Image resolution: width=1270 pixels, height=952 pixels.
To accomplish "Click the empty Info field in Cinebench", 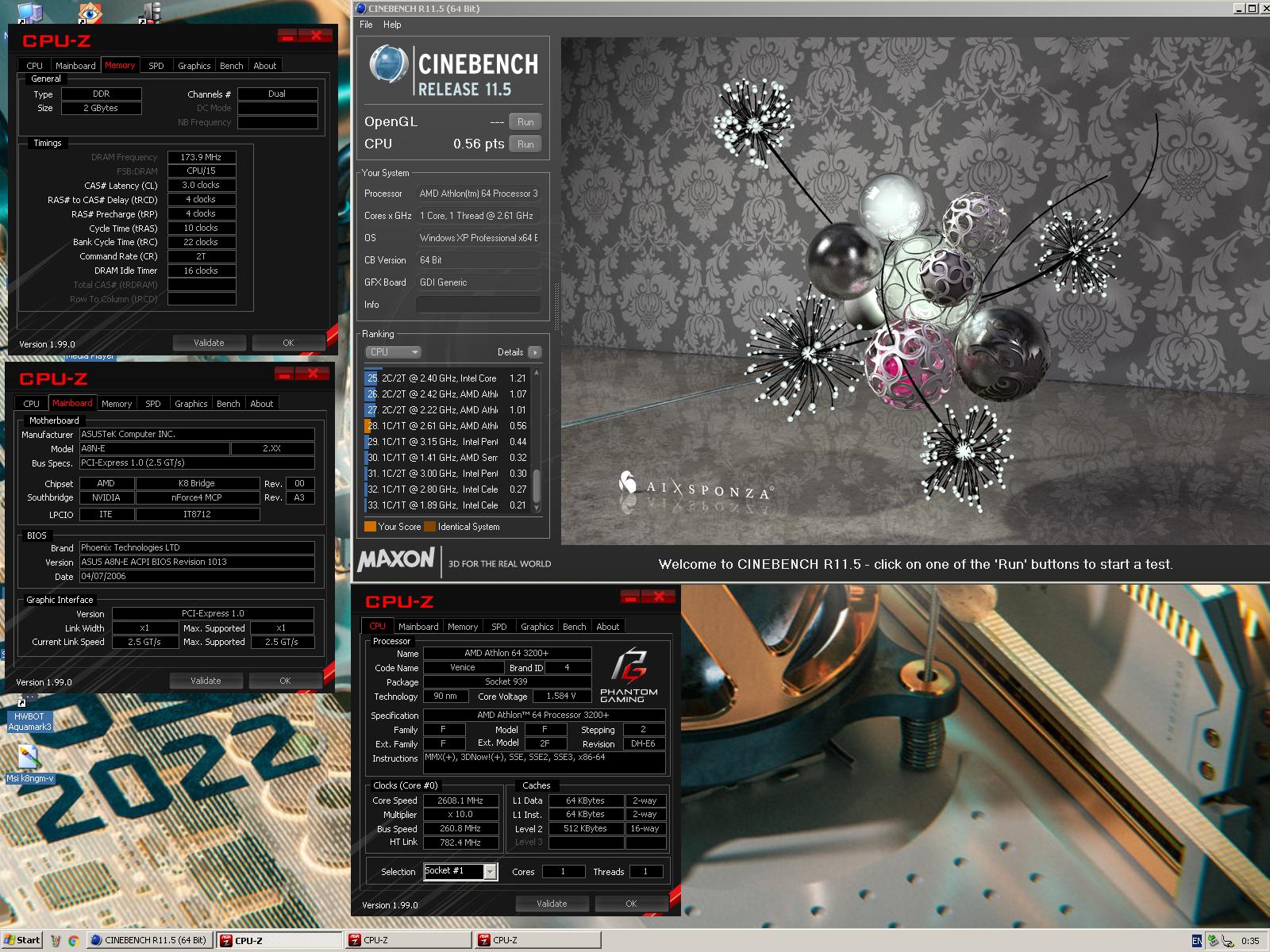I will click(x=479, y=305).
